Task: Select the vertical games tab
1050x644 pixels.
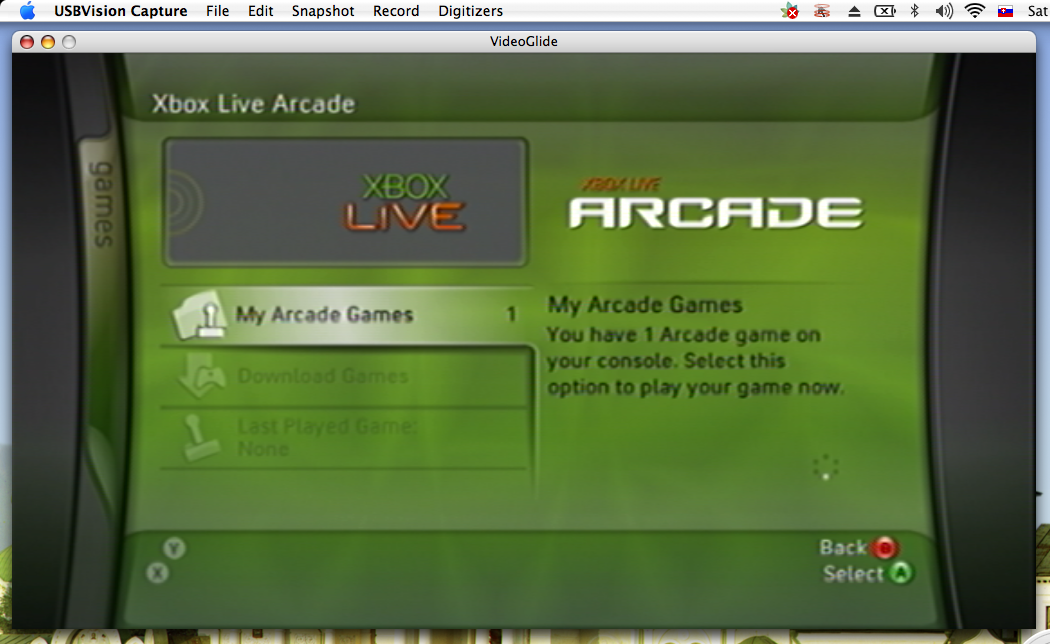Action: pos(102,204)
